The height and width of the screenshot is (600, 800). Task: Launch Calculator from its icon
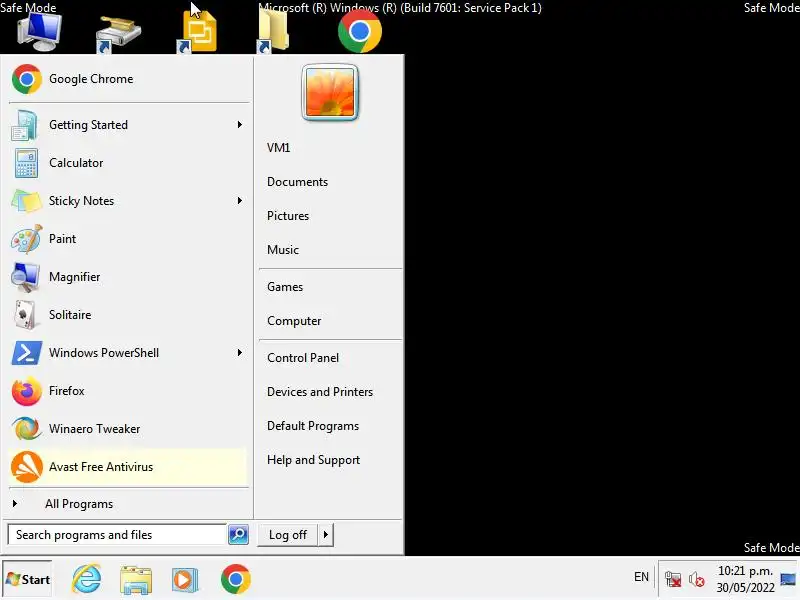pyautogui.click(x=26, y=163)
